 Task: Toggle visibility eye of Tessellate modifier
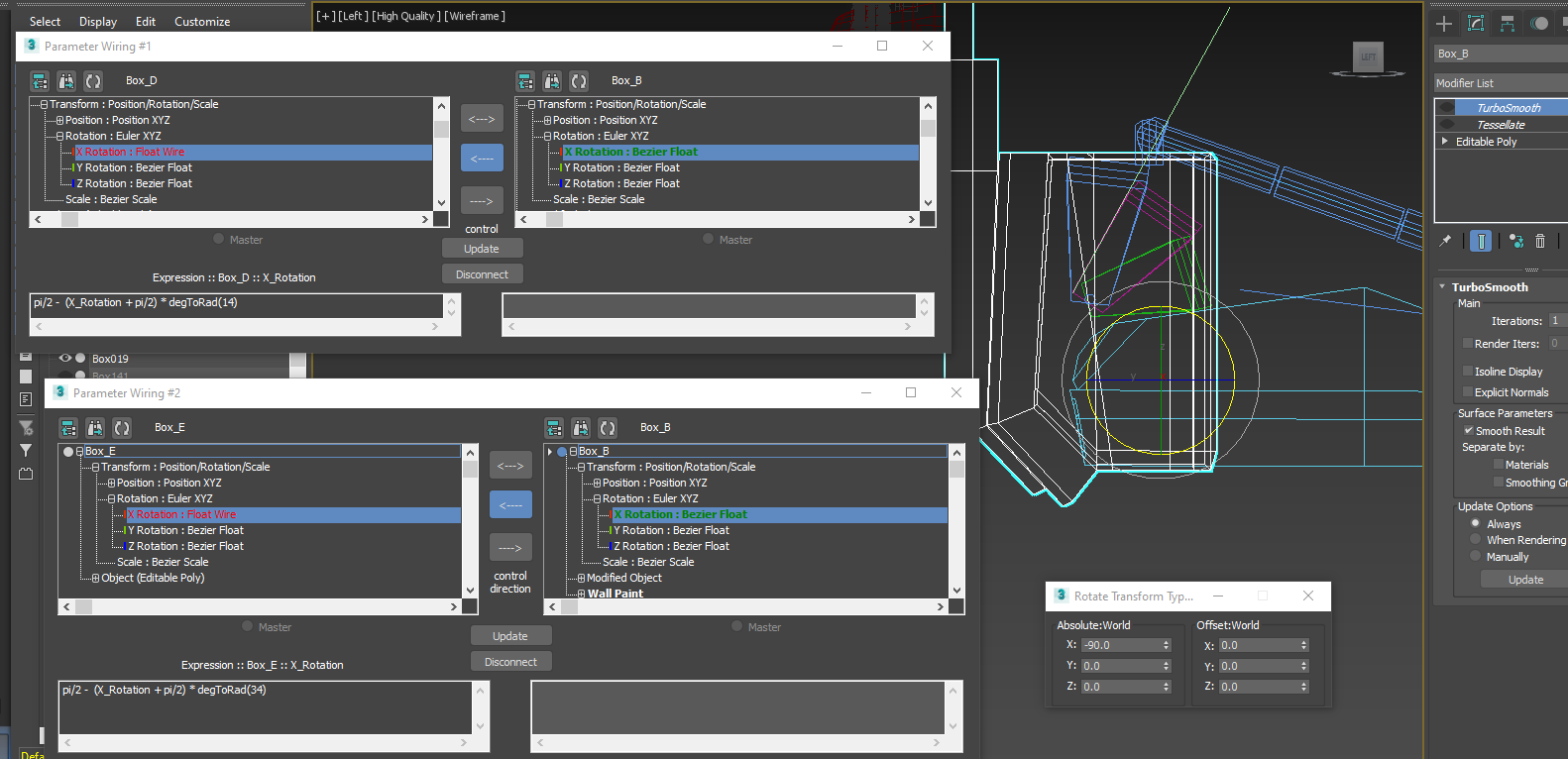click(x=1447, y=125)
